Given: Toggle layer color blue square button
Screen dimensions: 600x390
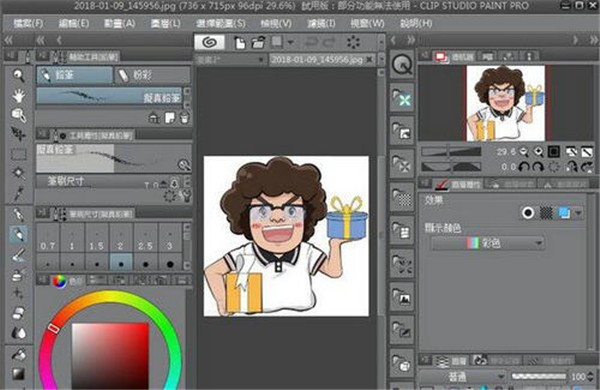Looking at the screenshot, I should (564, 212).
